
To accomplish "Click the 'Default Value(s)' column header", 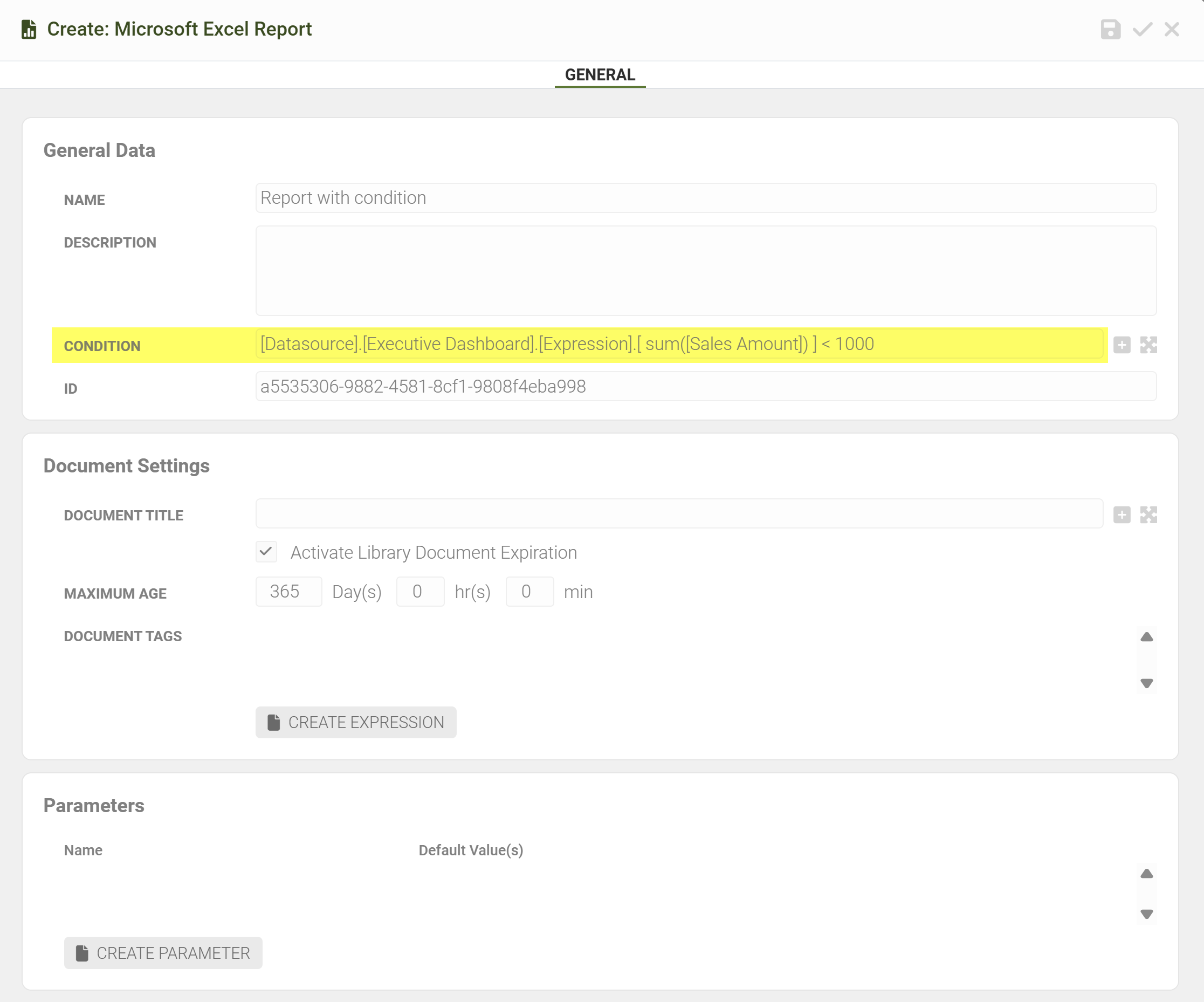I will coord(471,850).
